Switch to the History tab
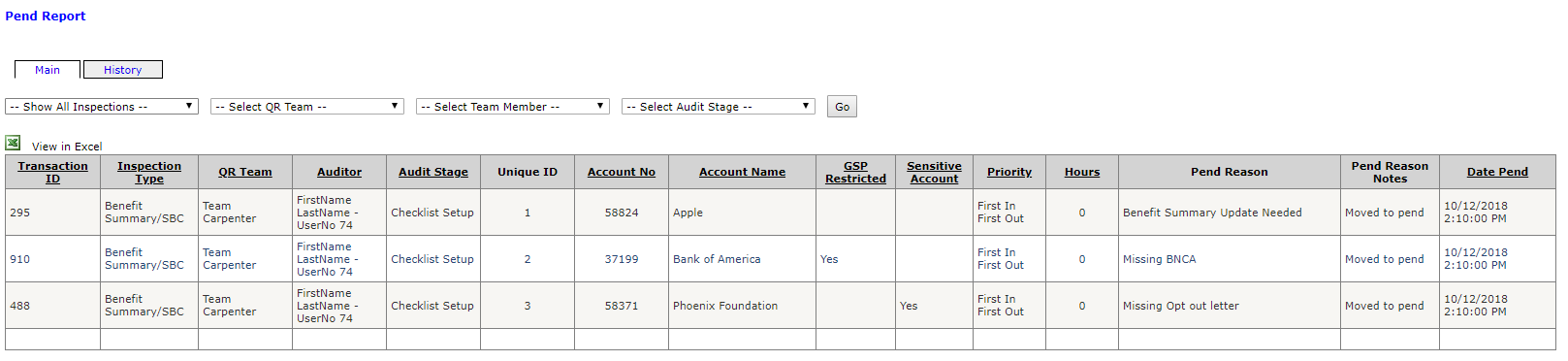The height and width of the screenshot is (361, 1568). [x=123, y=70]
